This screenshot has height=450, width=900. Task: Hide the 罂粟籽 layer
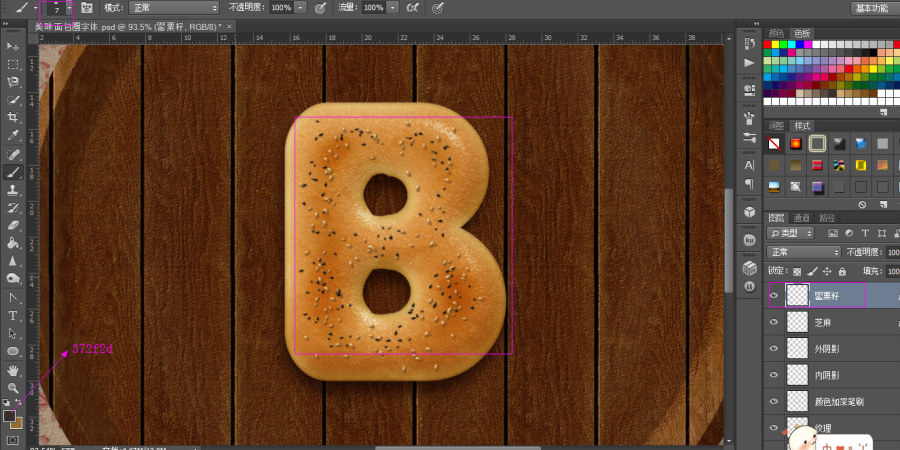tap(774, 296)
